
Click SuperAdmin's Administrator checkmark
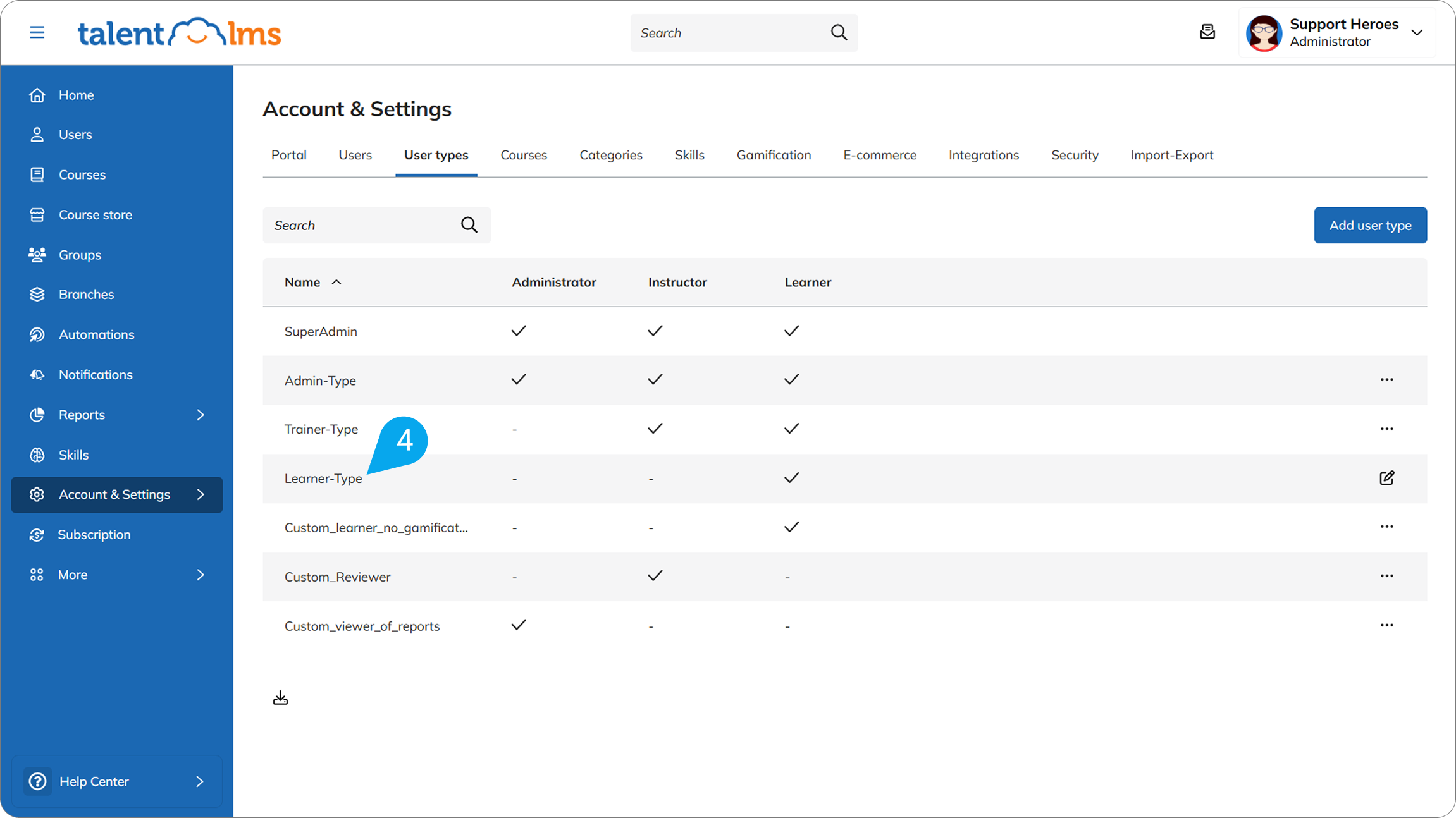519,331
